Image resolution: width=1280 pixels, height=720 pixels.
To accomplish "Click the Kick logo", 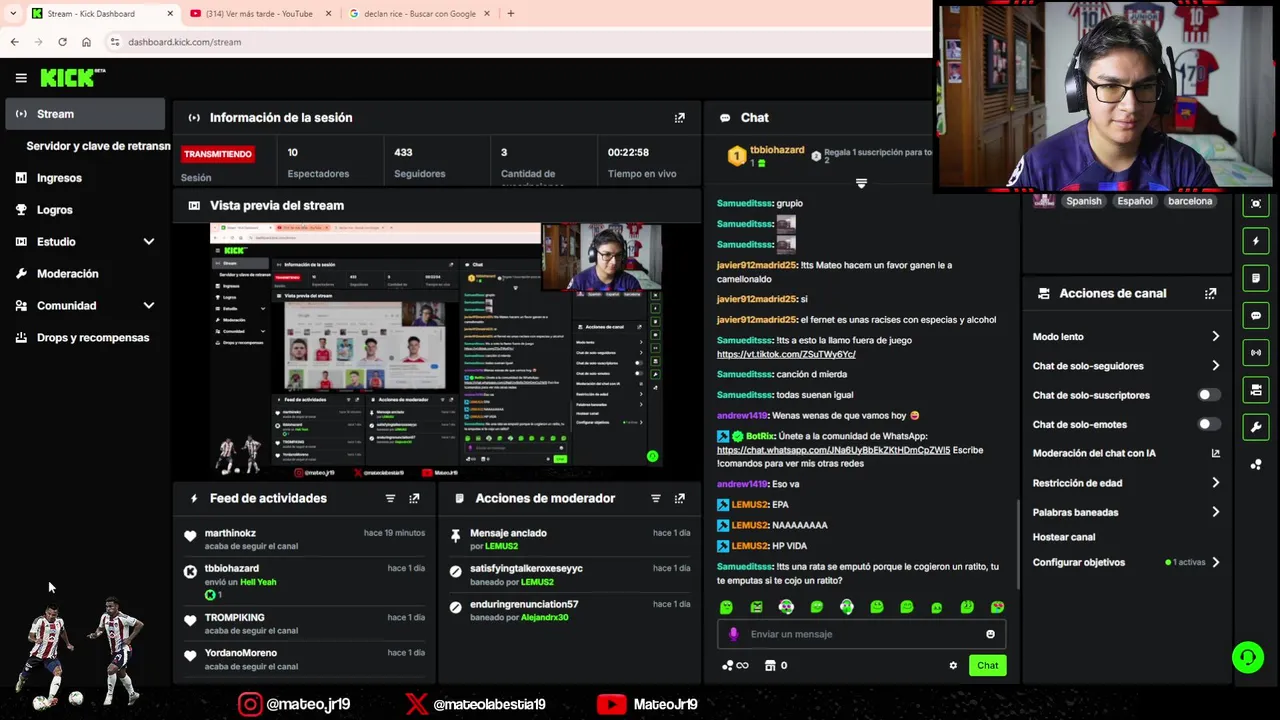I will (72, 77).
